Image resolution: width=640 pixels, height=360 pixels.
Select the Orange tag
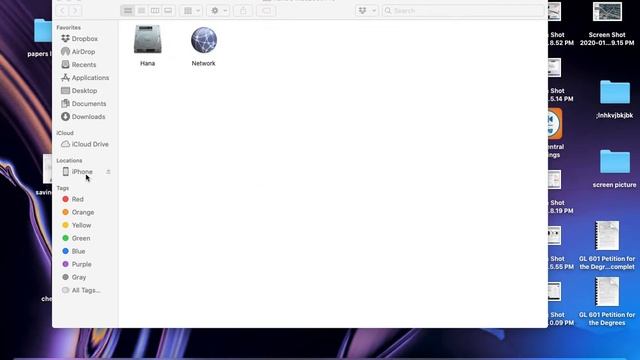coord(82,212)
